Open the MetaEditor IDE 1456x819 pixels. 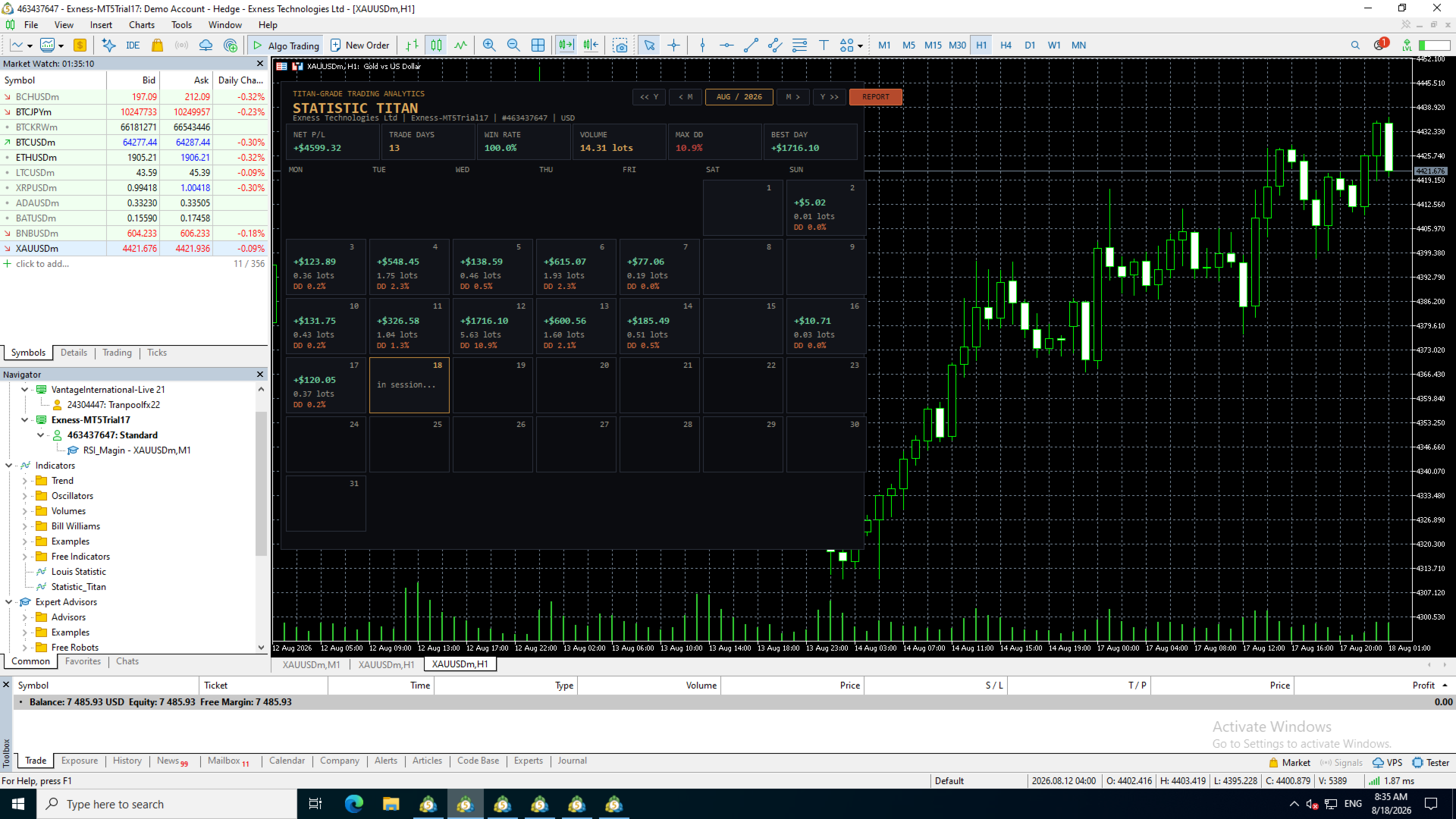[x=133, y=45]
